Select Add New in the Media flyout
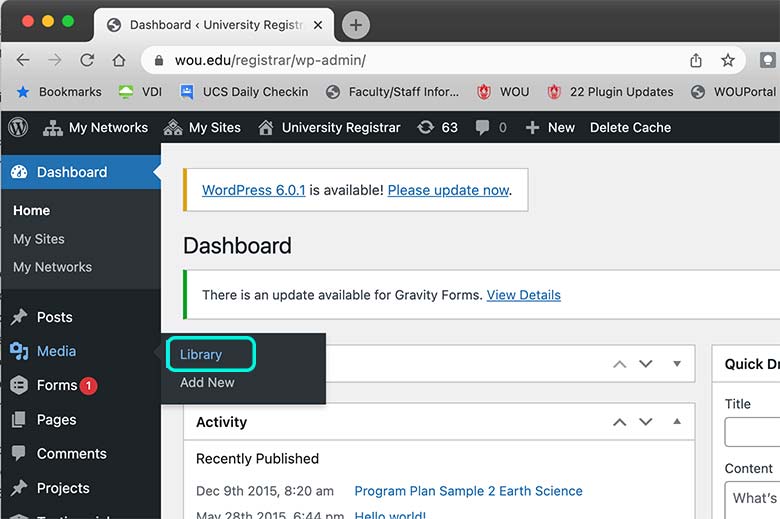This screenshot has width=780, height=519. pos(207,383)
